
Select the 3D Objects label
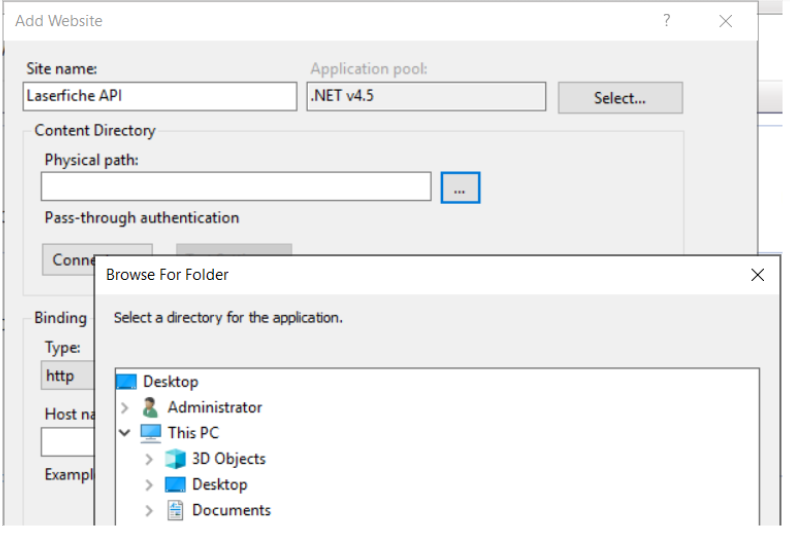tap(229, 458)
